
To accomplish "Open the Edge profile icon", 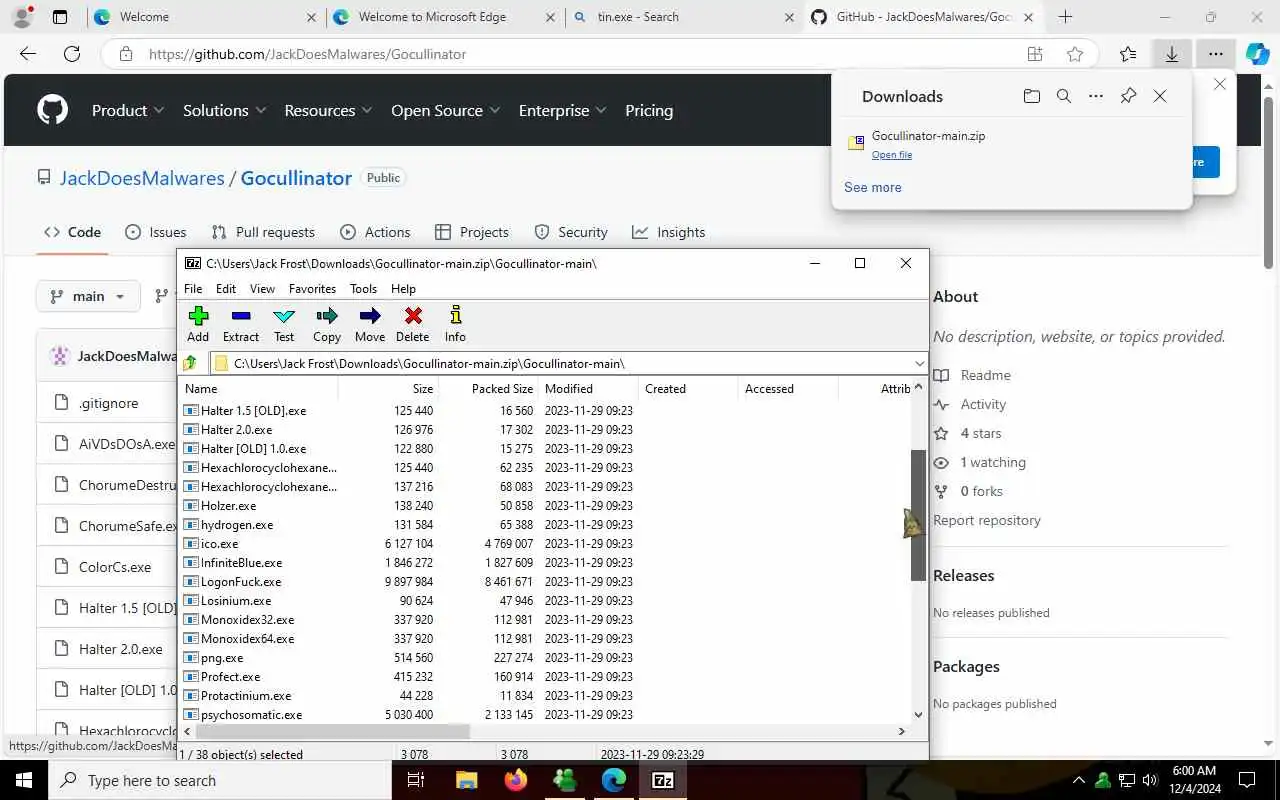I will pos(22,17).
